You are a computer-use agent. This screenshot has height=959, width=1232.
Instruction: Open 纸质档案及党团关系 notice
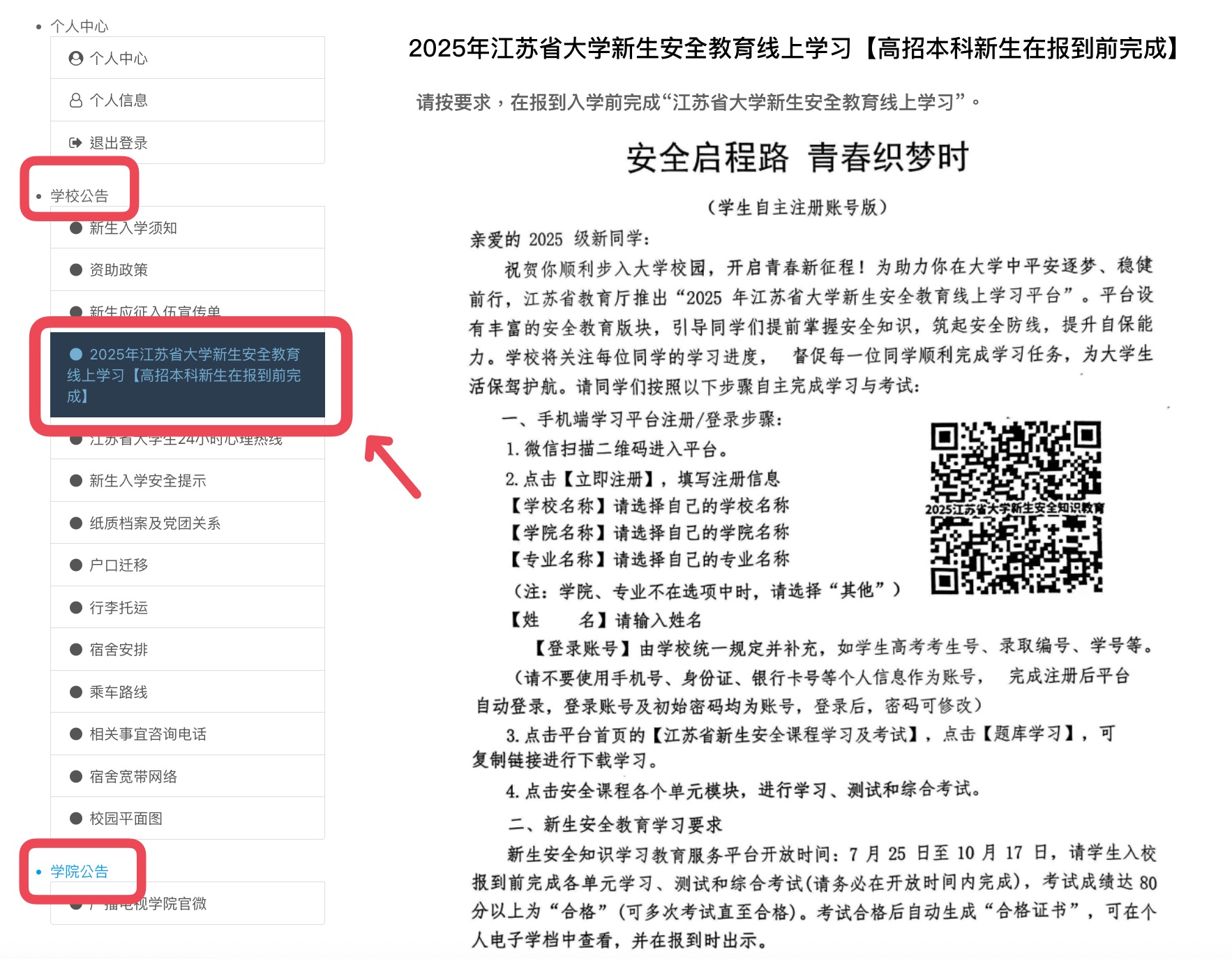pos(155,523)
